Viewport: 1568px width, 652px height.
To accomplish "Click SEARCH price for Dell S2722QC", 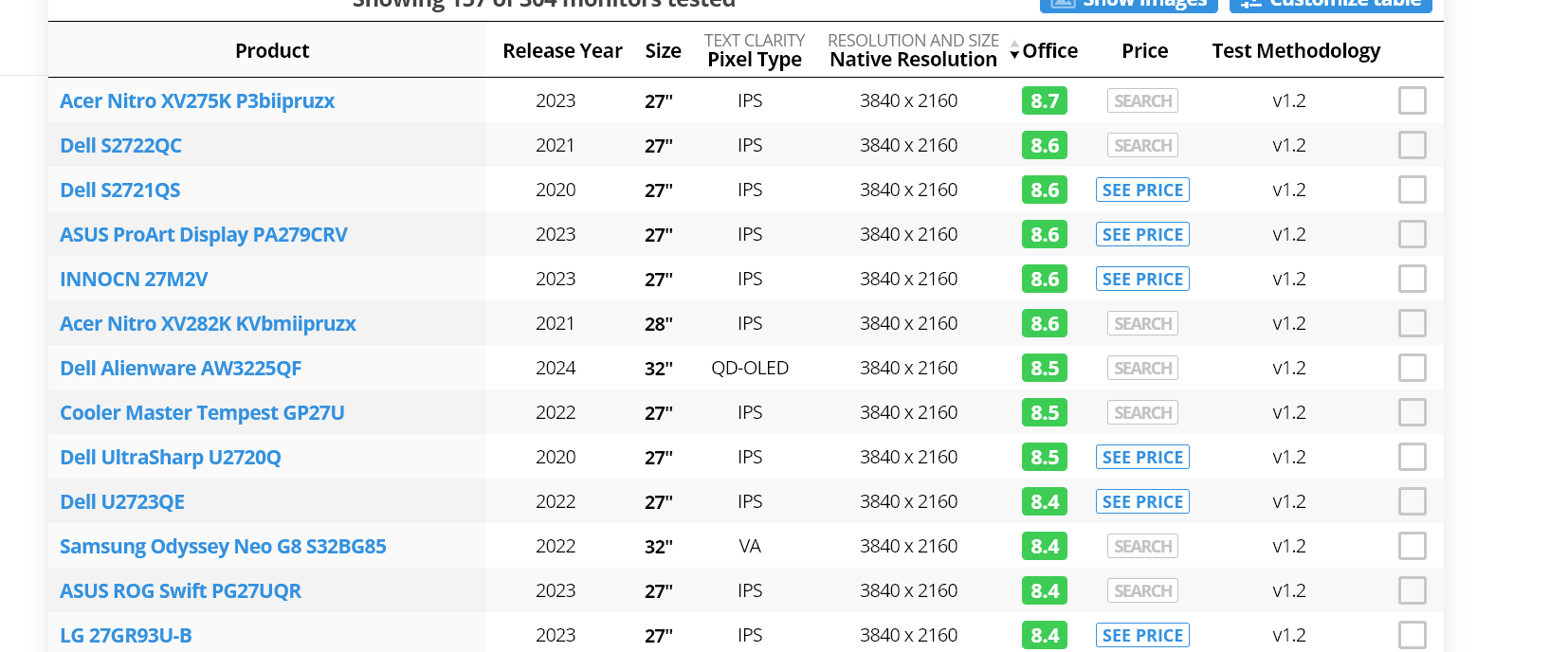I will pyautogui.click(x=1142, y=145).
